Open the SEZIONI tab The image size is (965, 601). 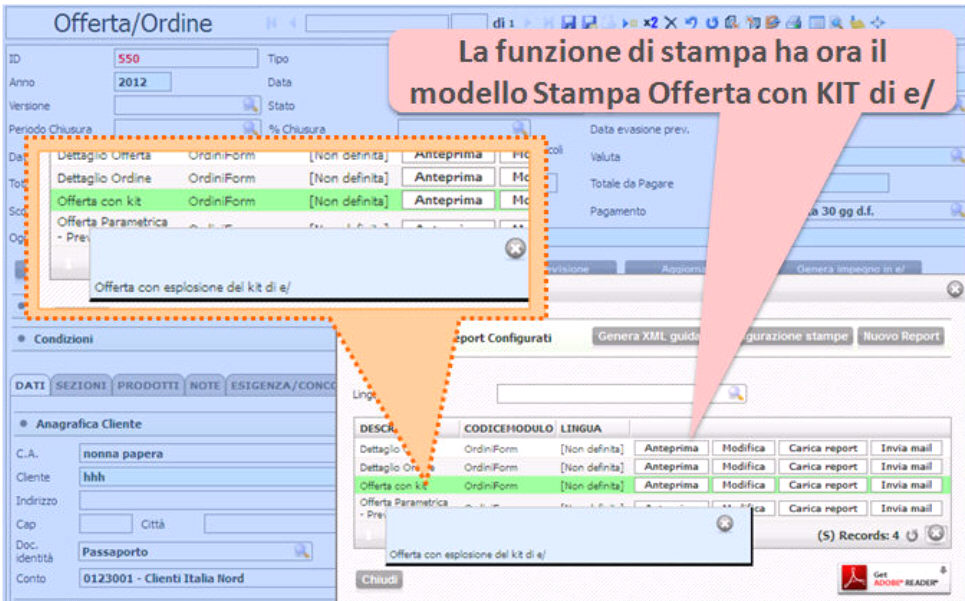tap(82, 385)
